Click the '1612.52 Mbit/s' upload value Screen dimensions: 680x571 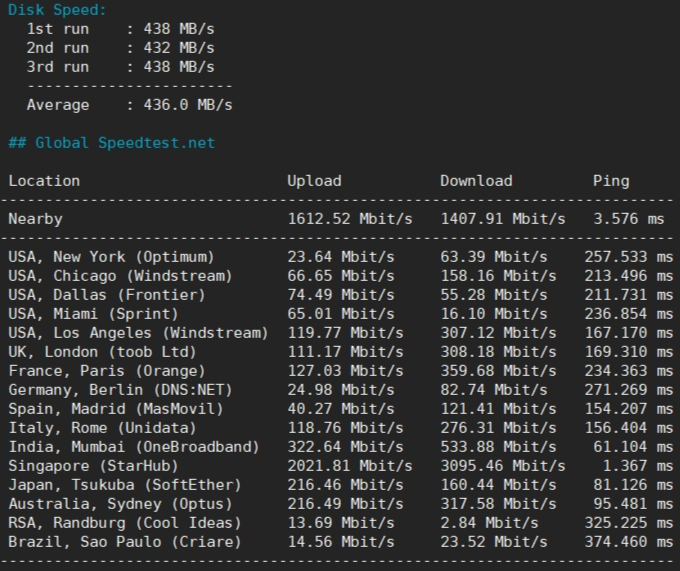[x=350, y=219]
